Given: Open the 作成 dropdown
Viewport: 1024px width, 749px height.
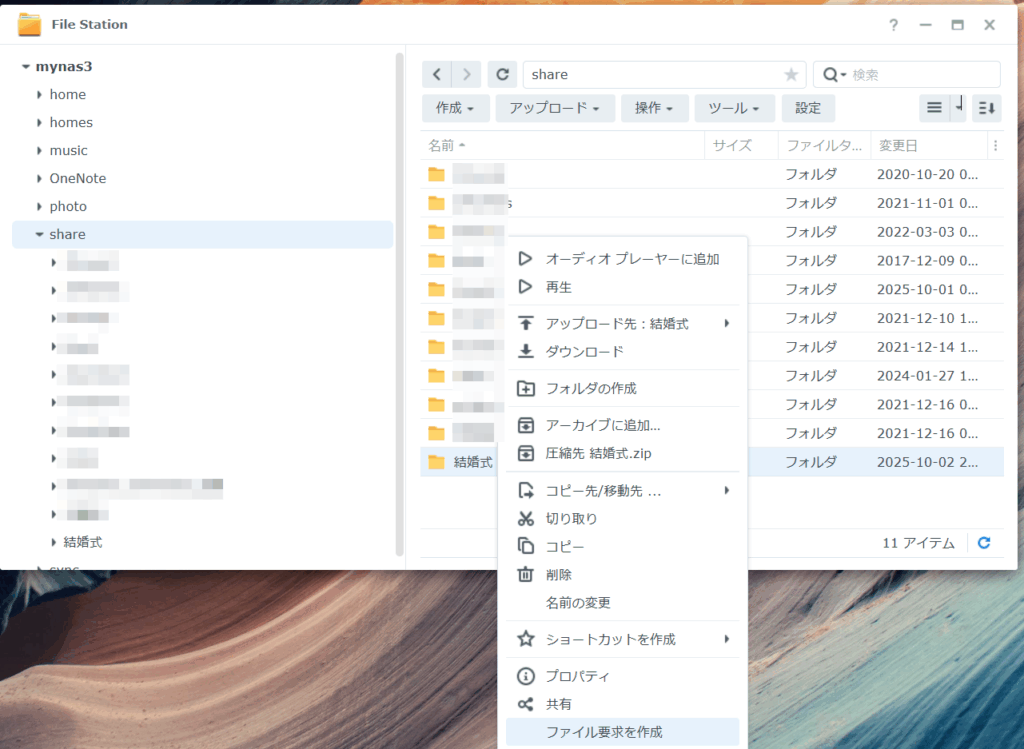Looking at the screenshot, I should 455,108.
